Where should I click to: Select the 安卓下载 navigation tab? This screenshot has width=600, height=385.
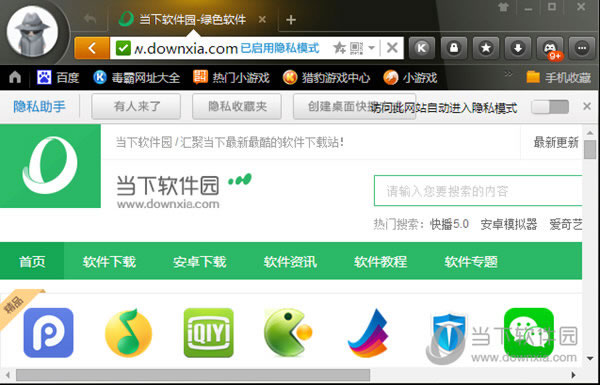tap(200, 262)
